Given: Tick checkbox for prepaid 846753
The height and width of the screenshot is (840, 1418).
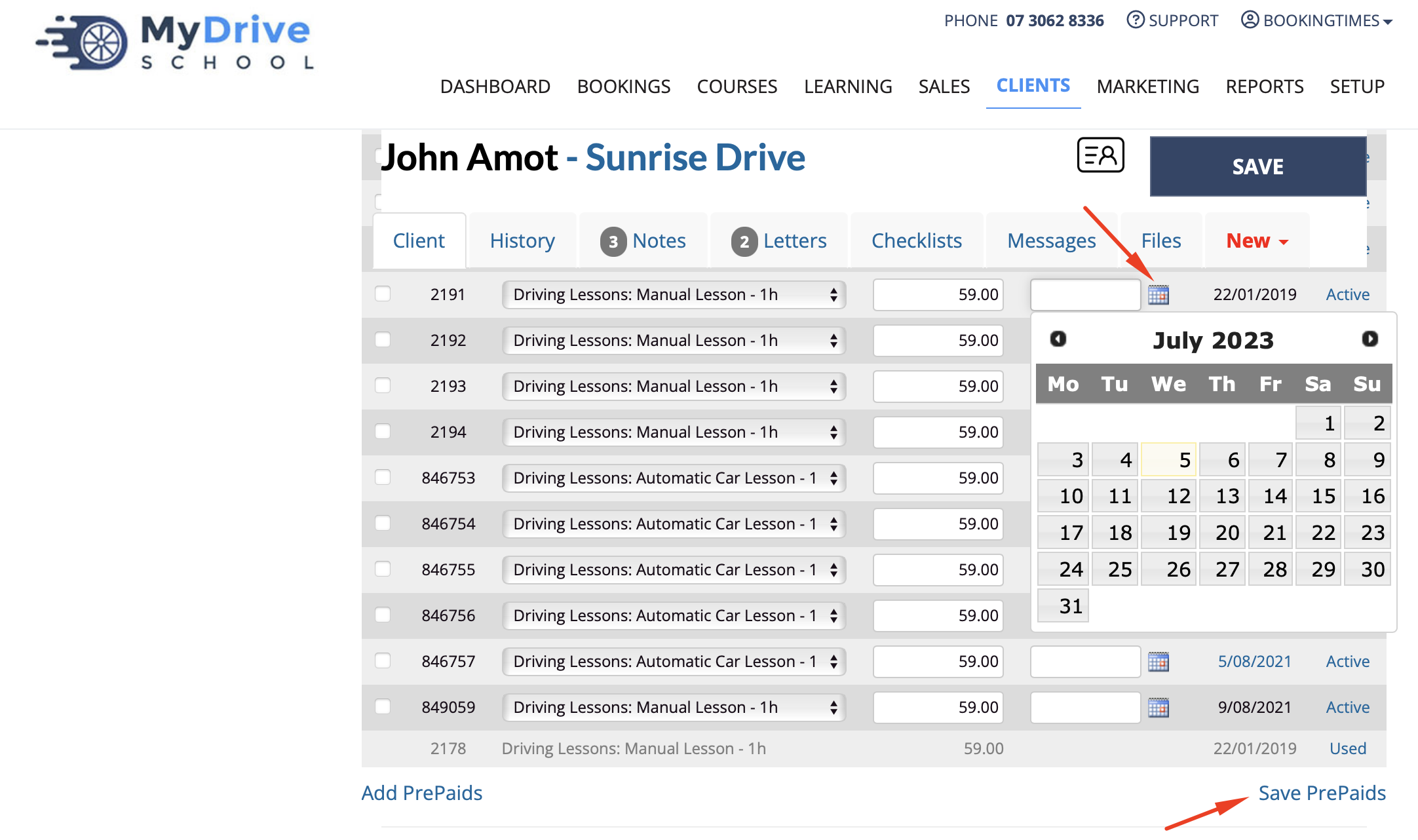Looking at the screenshot, I should pyautogui.click(x=383, y=477).
